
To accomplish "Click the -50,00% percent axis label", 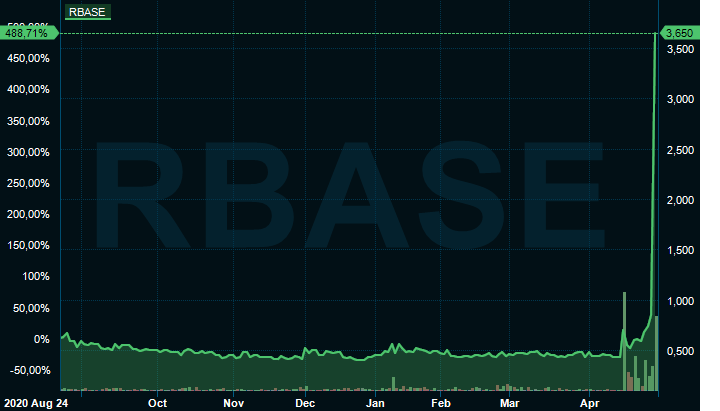I will pos(29,370).
